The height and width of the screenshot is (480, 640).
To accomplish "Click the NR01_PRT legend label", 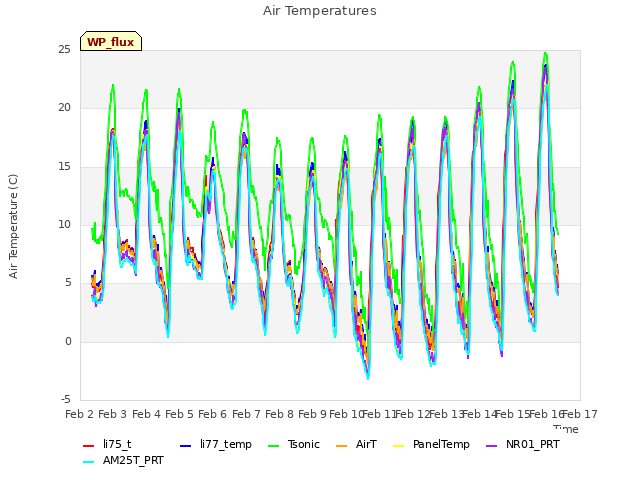I will (533, 444).
